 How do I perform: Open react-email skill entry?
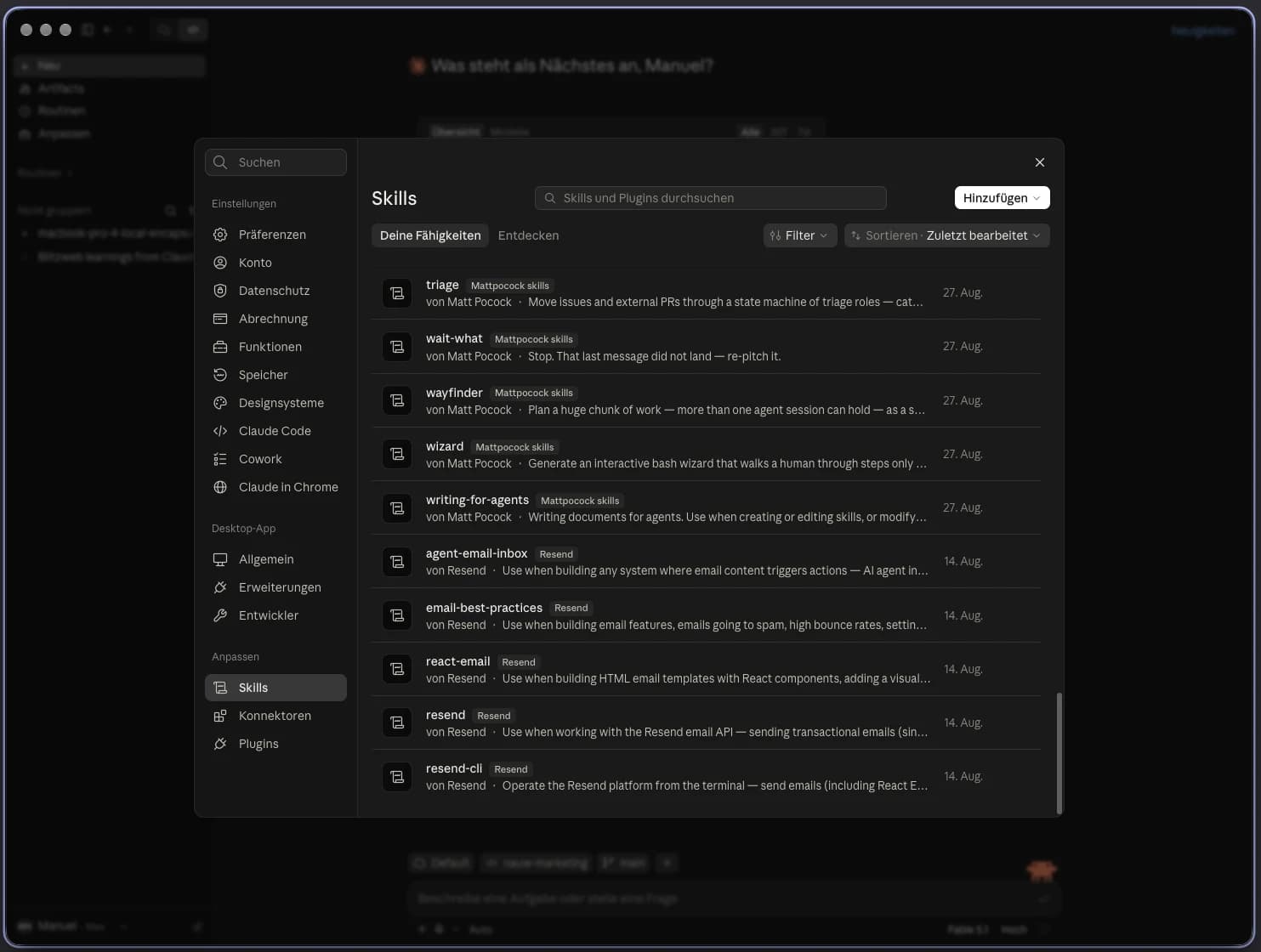point(706,669)
